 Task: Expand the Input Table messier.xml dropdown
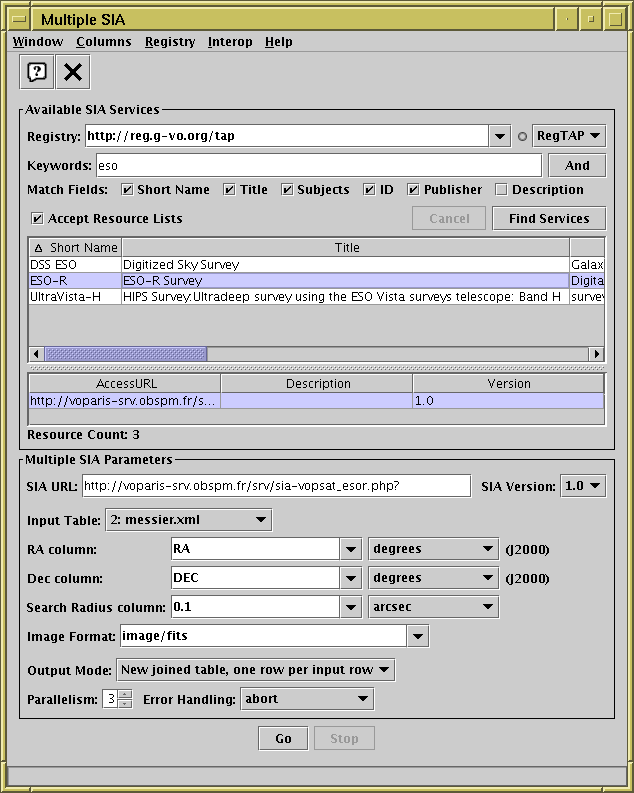[188, 519]
